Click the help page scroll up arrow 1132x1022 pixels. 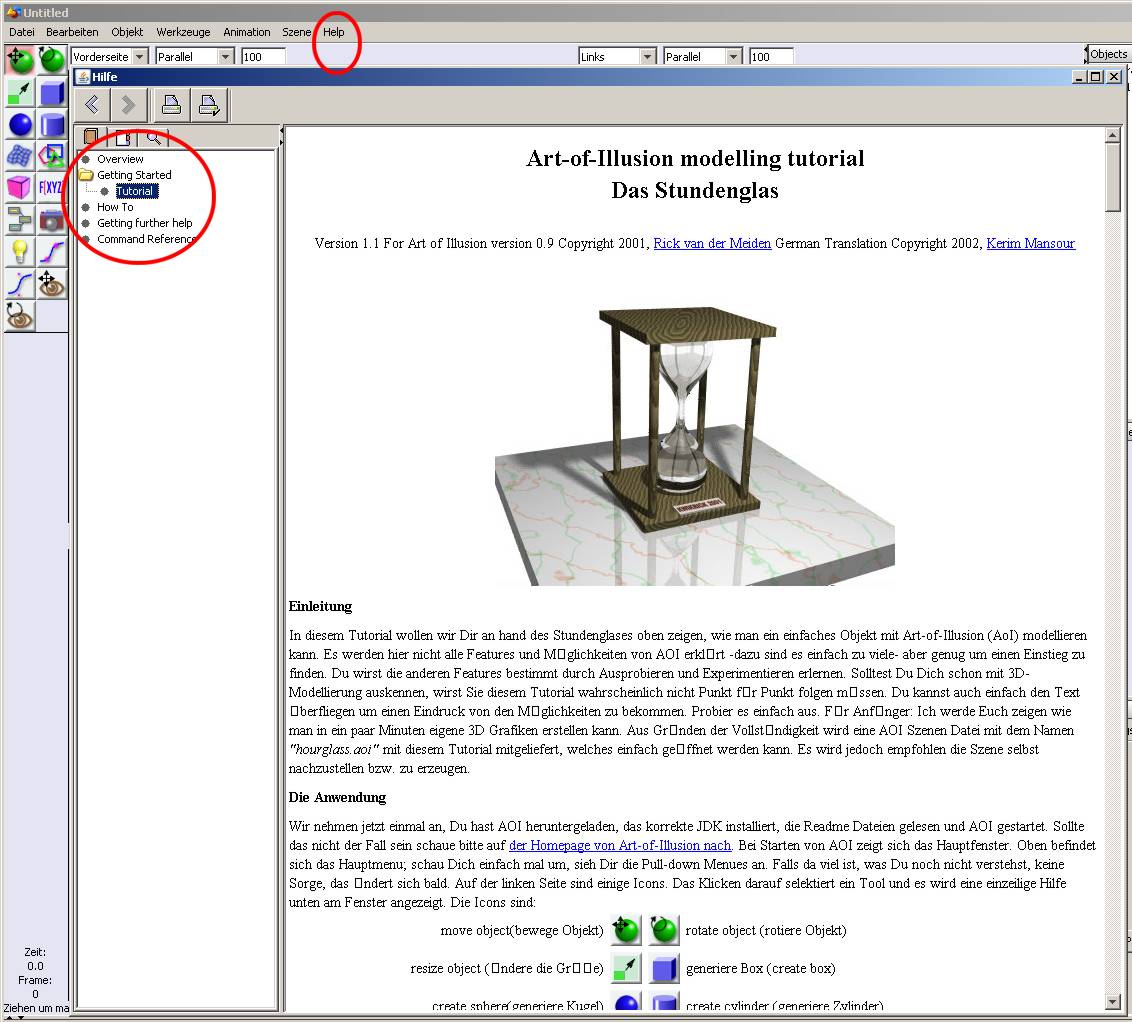pyautogui.click(x=1113, y=134)
